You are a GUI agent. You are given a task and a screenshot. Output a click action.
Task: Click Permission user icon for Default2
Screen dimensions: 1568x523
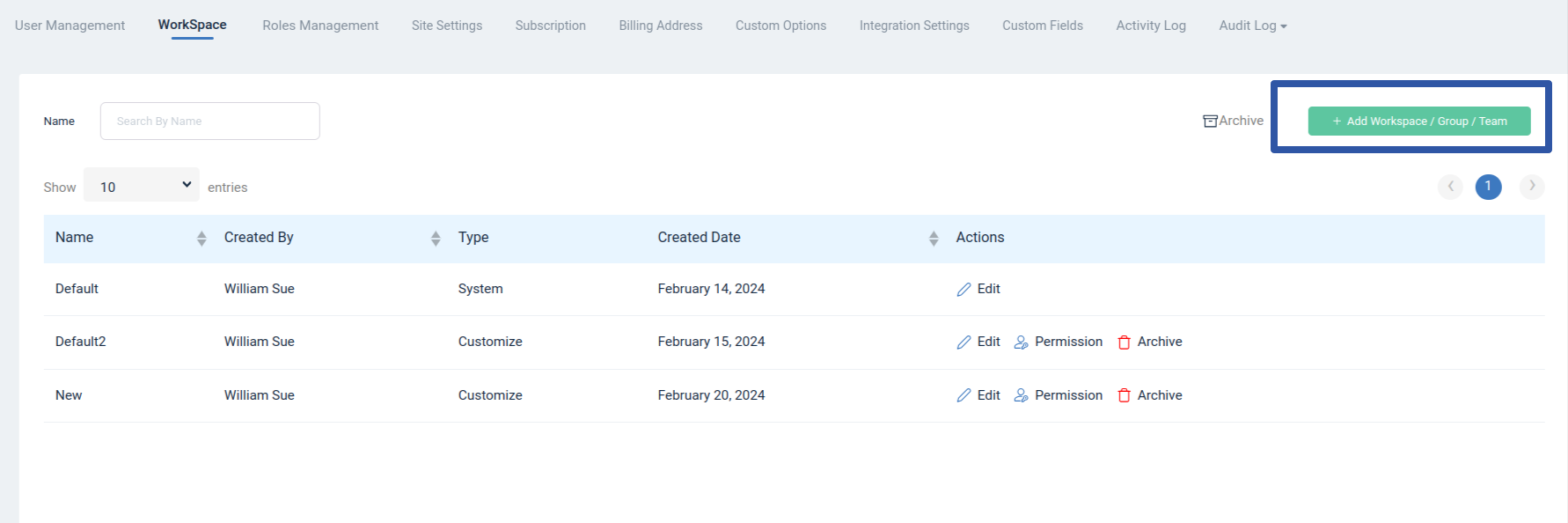coord(1021,343)
